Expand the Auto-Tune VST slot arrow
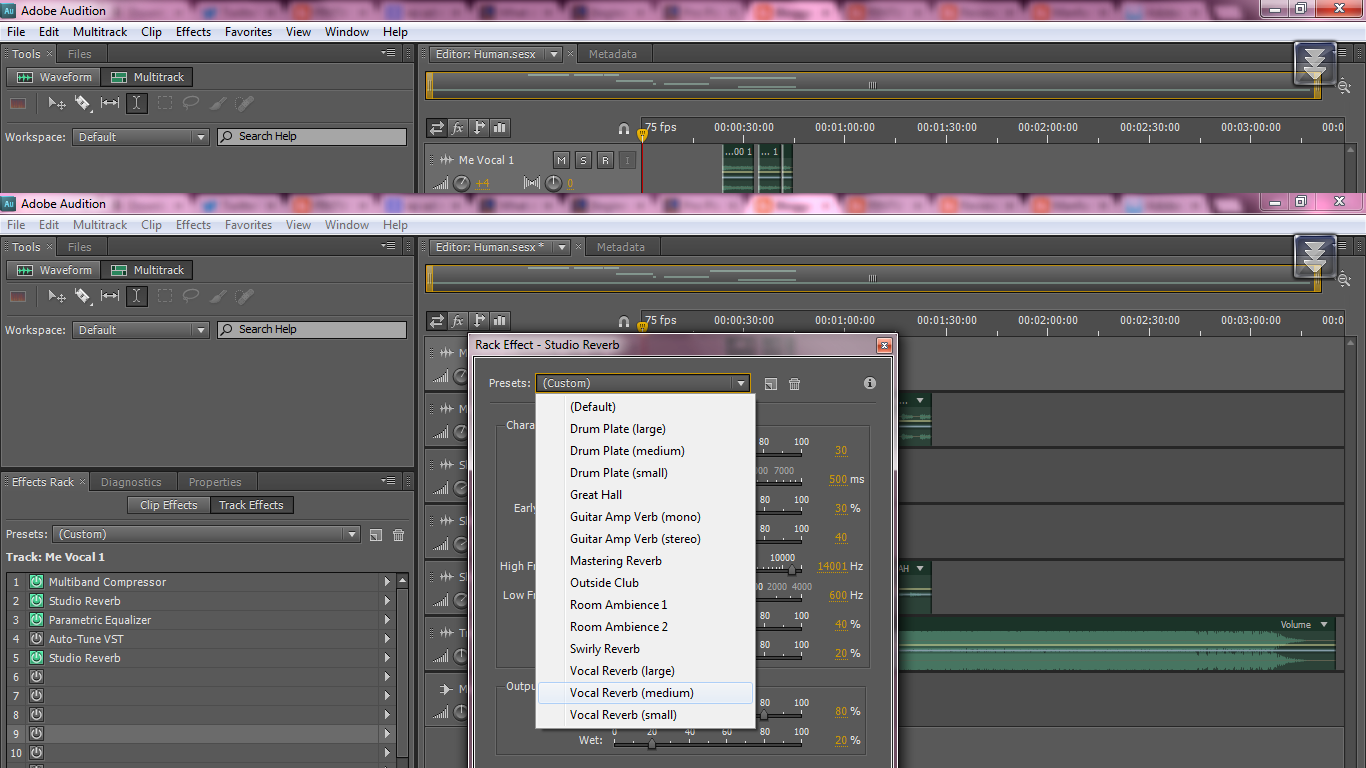This screenshot has height=768, width=1366. coord(387,639)
